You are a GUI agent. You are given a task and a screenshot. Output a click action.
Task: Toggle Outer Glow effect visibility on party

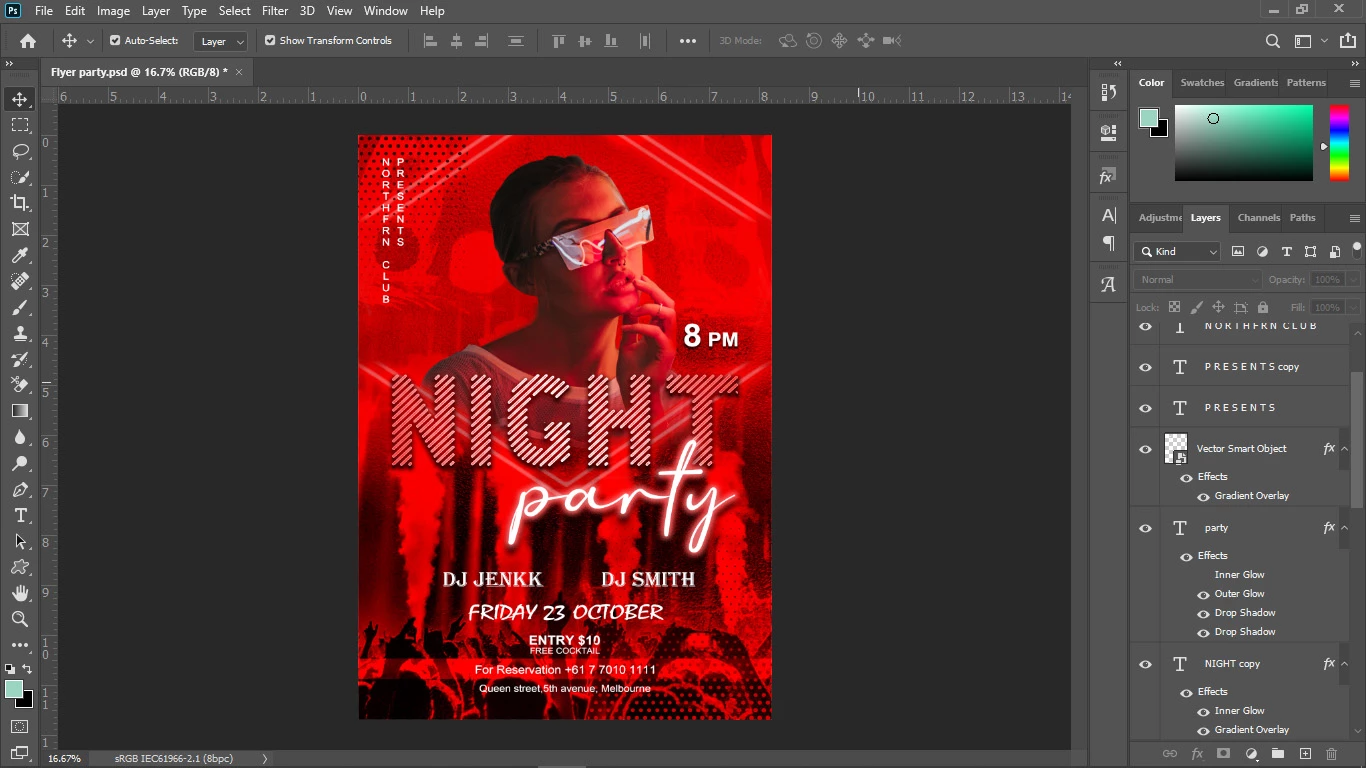click(1204, 595)
